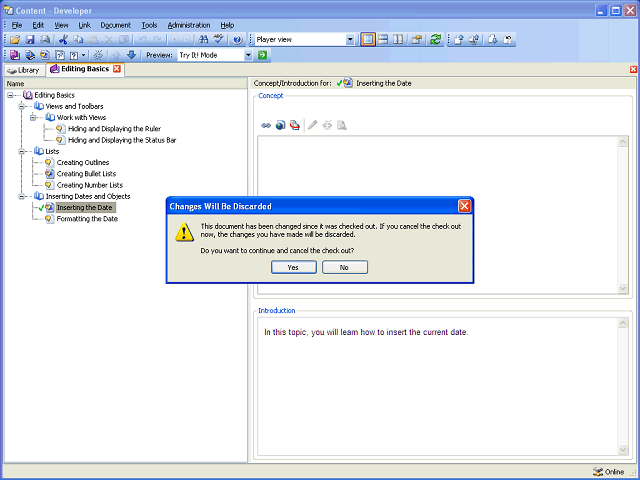Select the Creating Bullet Lists topic

coord(86,174)
